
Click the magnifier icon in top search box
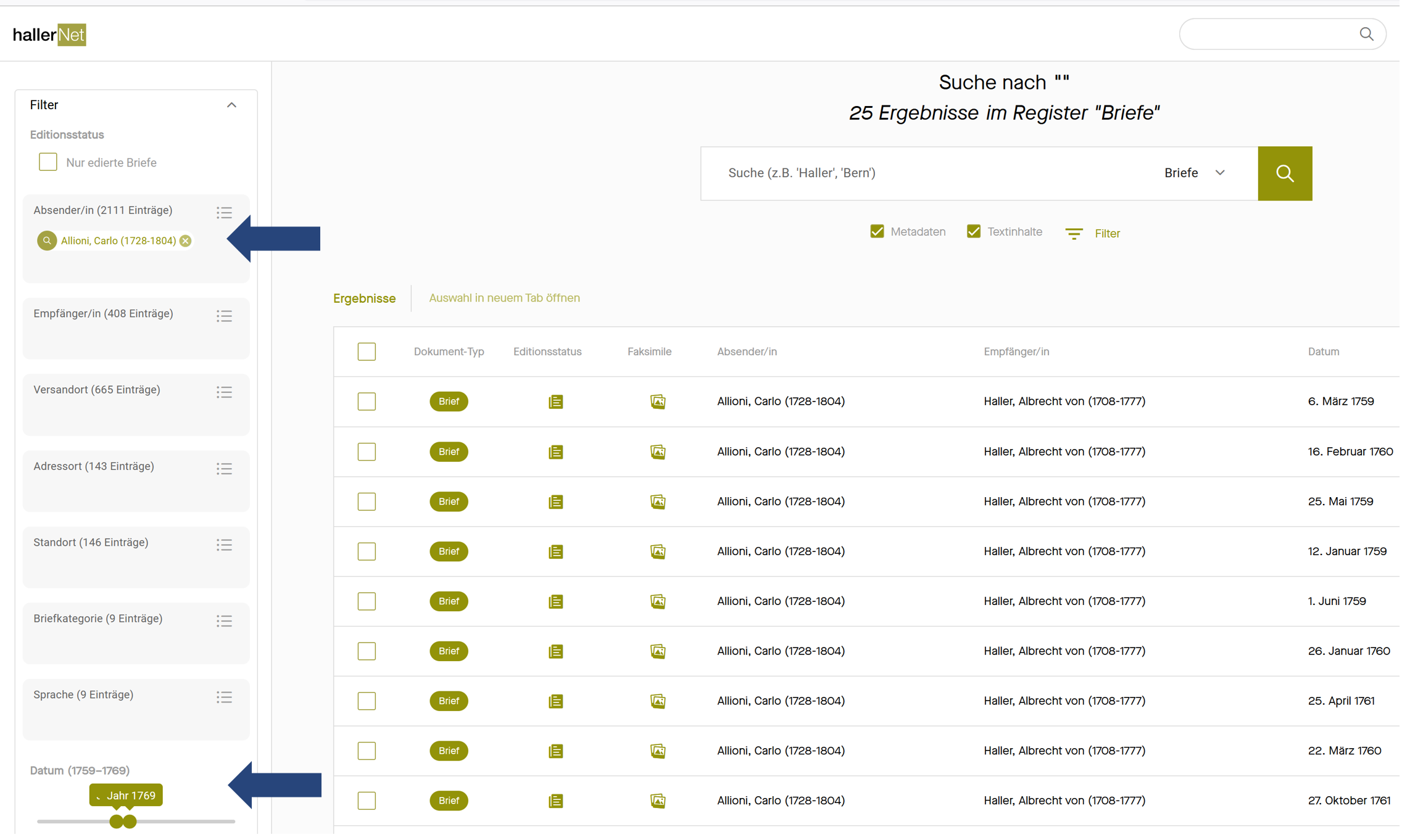coord(1366,35)
